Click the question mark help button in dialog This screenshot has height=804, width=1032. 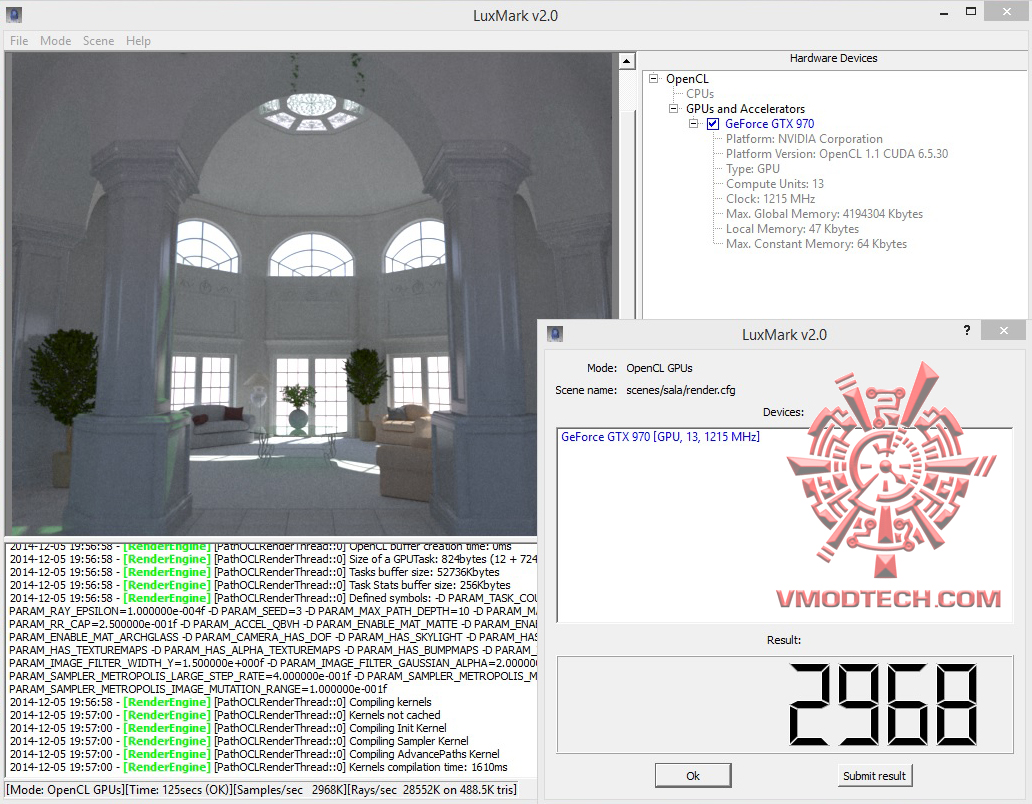[967, 330]
